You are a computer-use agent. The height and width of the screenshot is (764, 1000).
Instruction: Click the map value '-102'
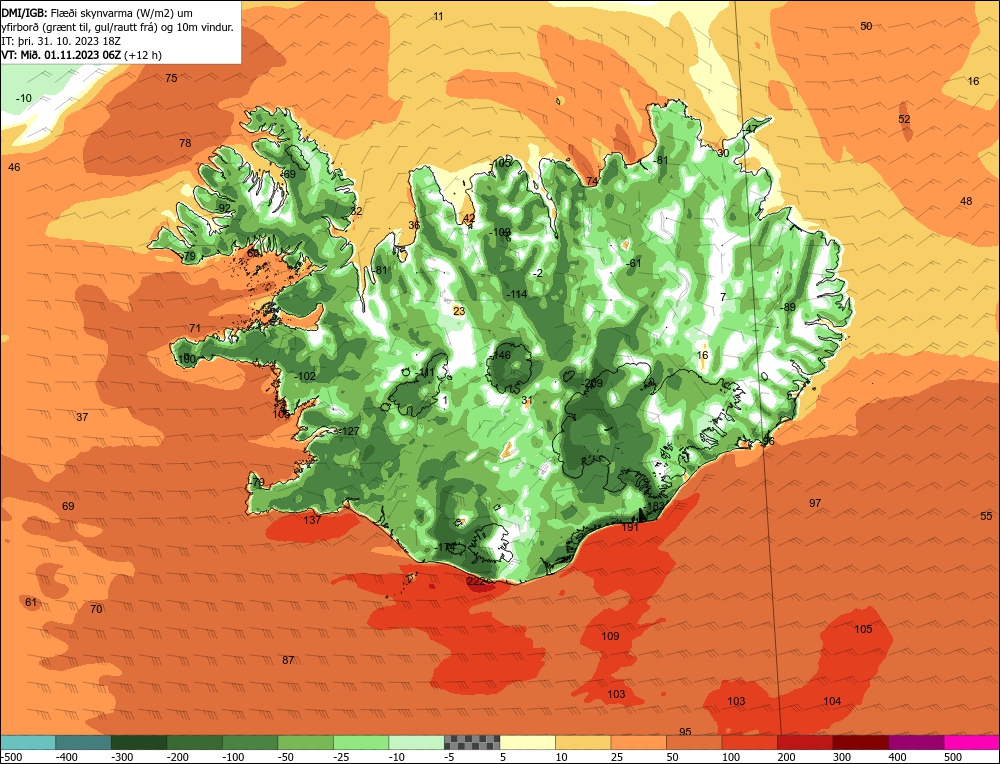click(305, 376)
